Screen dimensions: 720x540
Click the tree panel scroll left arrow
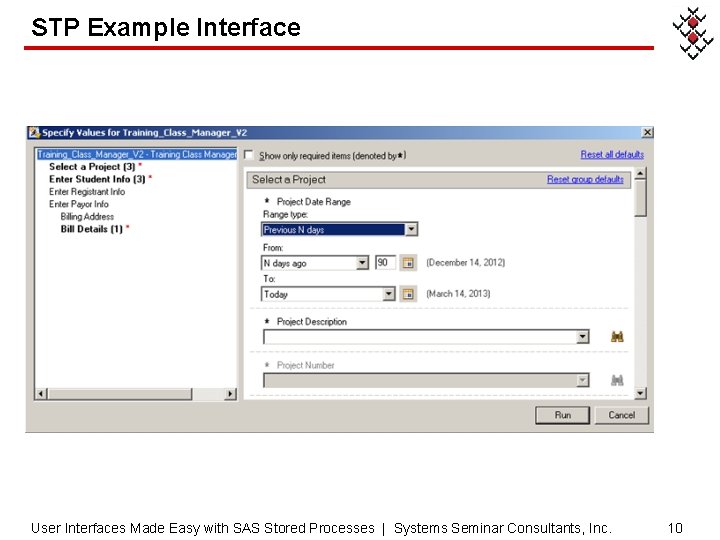click(41, 394)
